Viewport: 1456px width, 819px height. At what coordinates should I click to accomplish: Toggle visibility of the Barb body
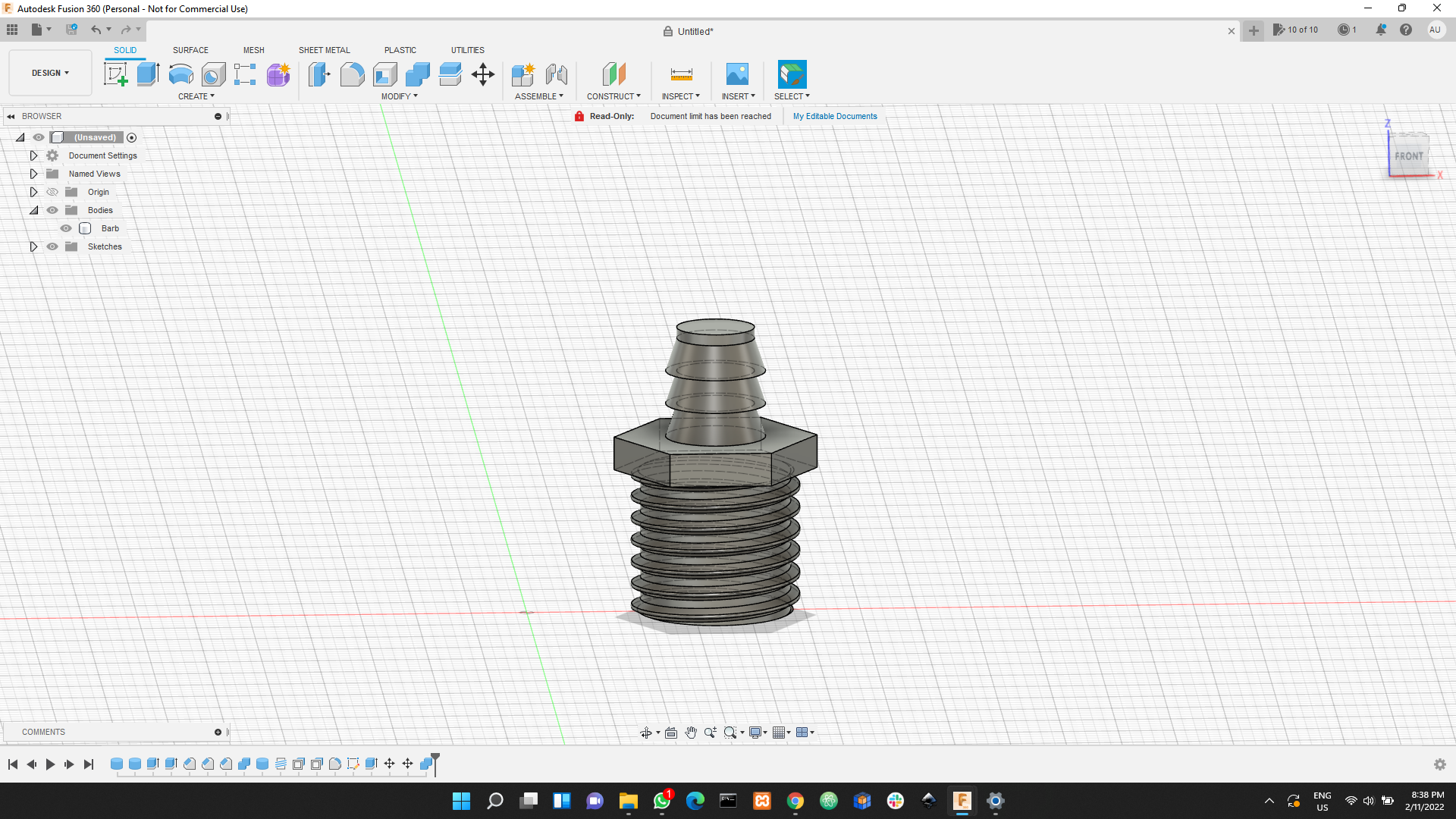(66, 228)
